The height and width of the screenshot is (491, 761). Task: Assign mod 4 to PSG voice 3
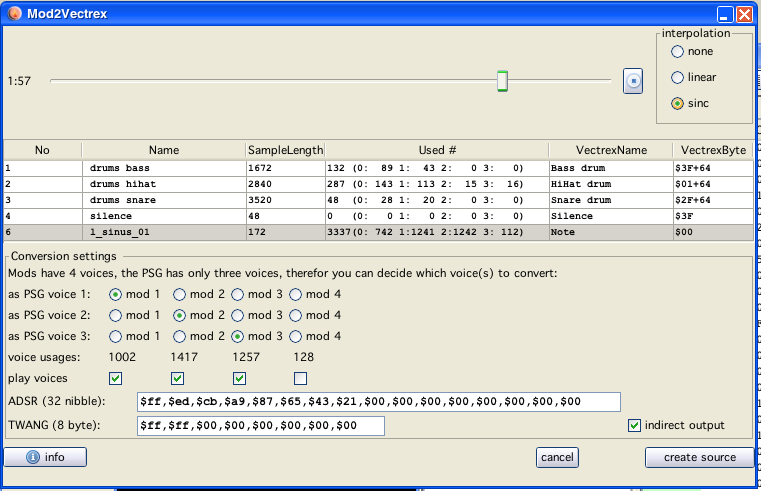click(x=297, y=336)
